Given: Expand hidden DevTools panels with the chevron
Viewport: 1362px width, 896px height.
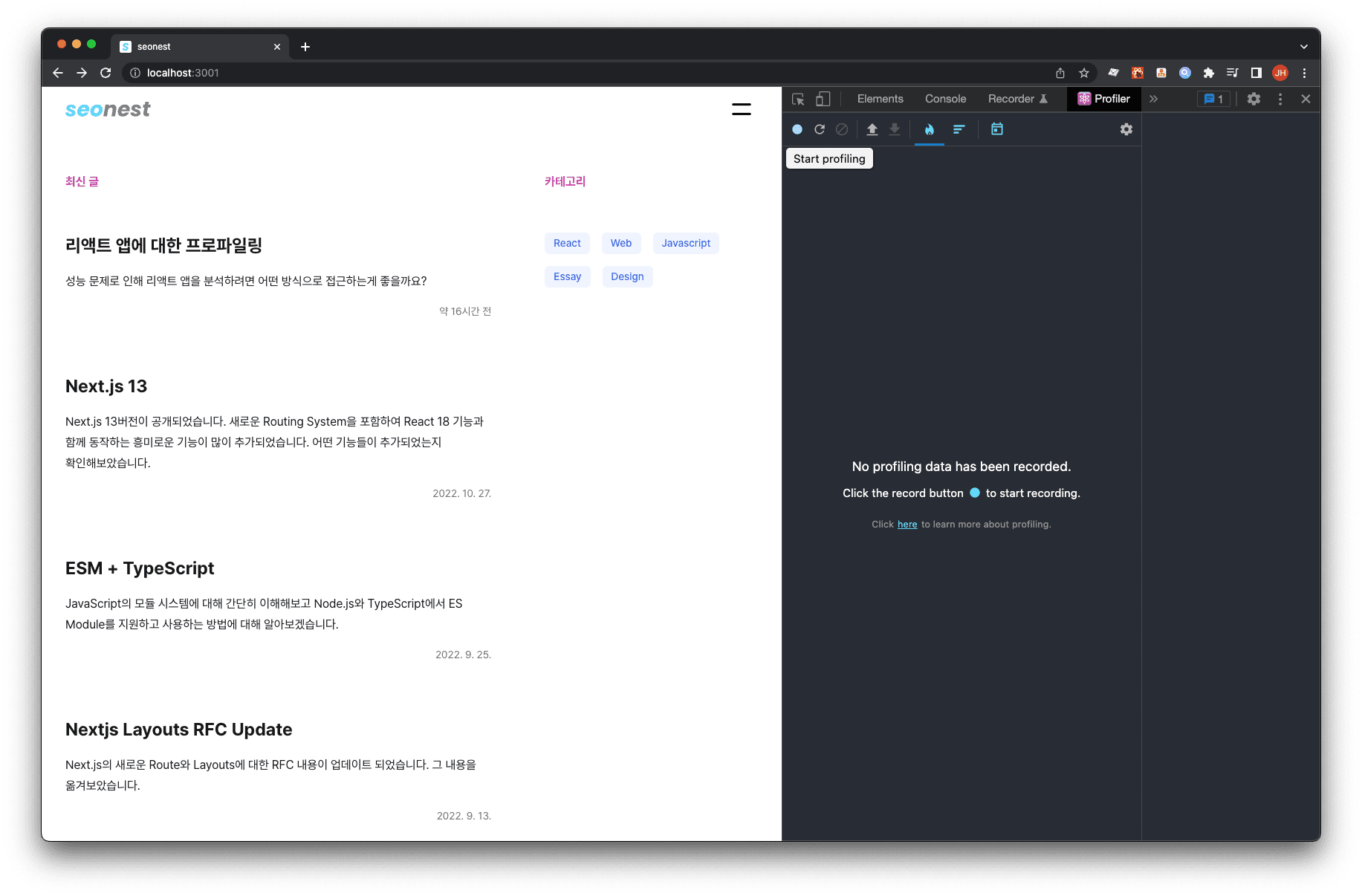Looking at the screenshot, I should (1153, 98).
